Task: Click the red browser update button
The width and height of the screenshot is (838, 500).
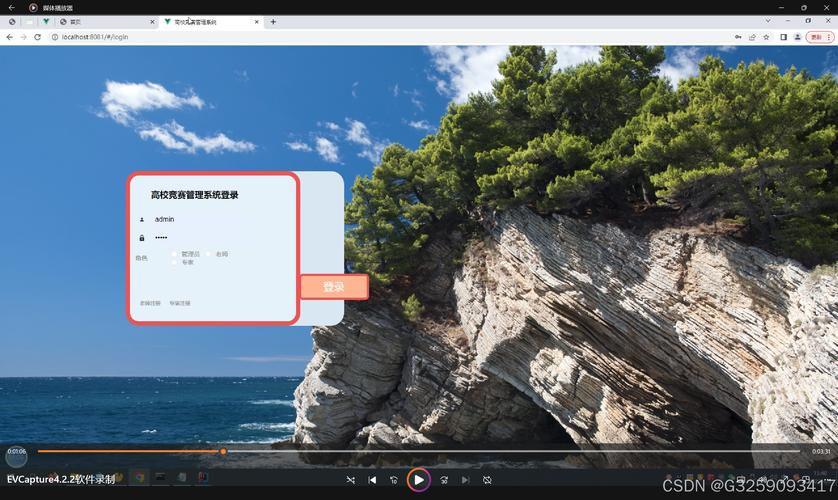Action: point(816,37)
